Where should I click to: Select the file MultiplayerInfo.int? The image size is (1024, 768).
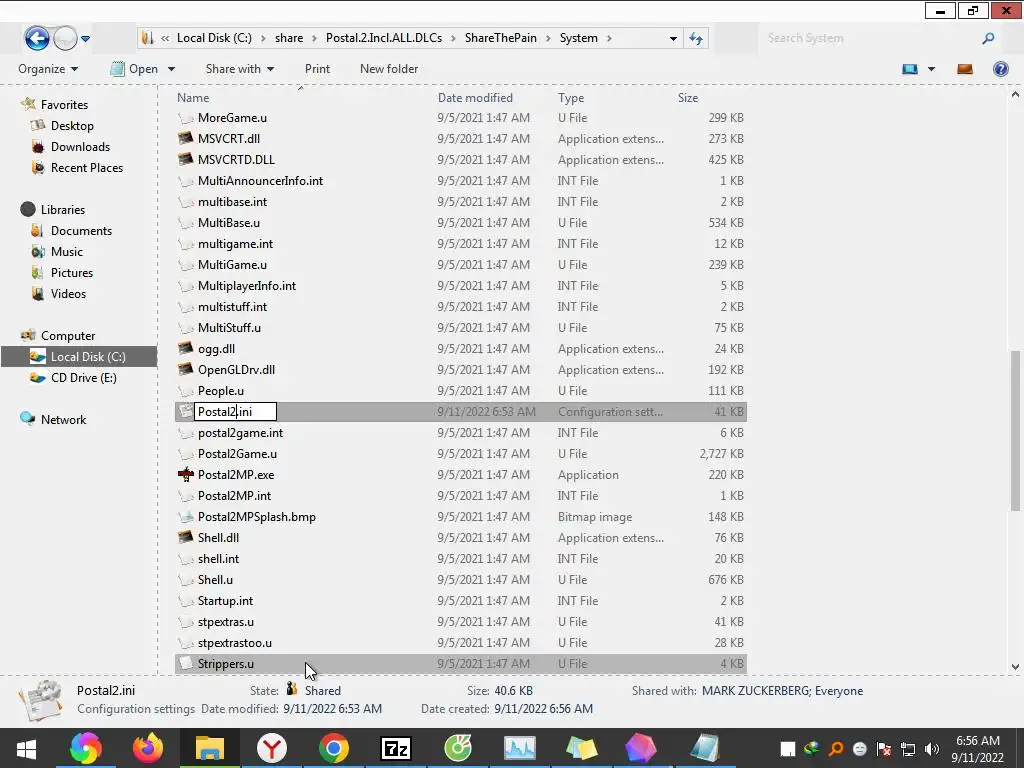[x=247, y=285]
